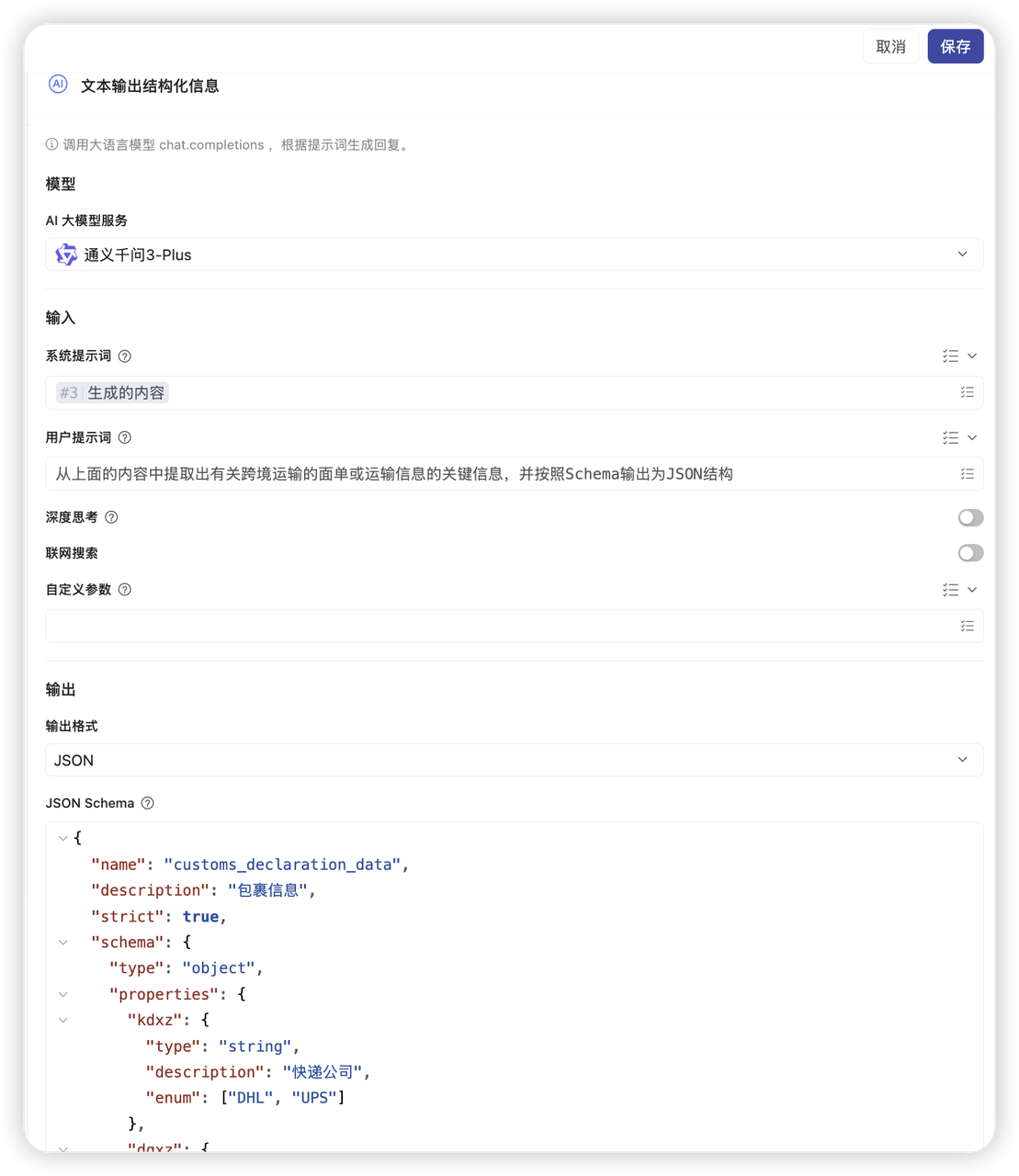Click the help icon beside 深度思考
This screenshot has width=1019, height=1176.
point(111,517)
